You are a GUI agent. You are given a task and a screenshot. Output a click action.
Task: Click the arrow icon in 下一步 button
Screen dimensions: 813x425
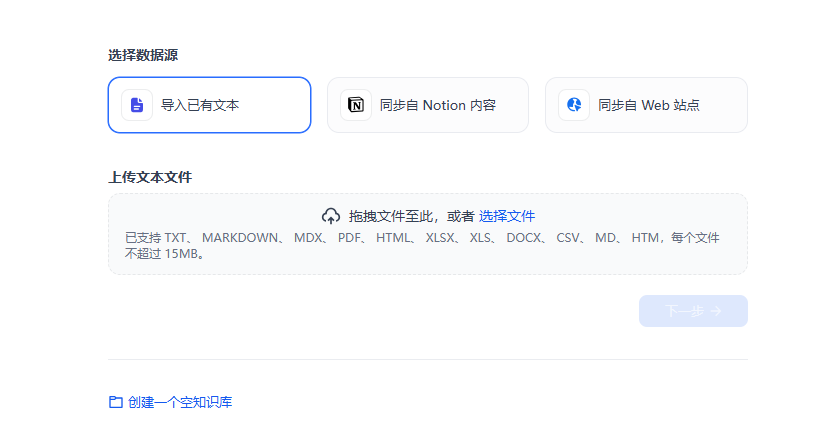(716, 311)
